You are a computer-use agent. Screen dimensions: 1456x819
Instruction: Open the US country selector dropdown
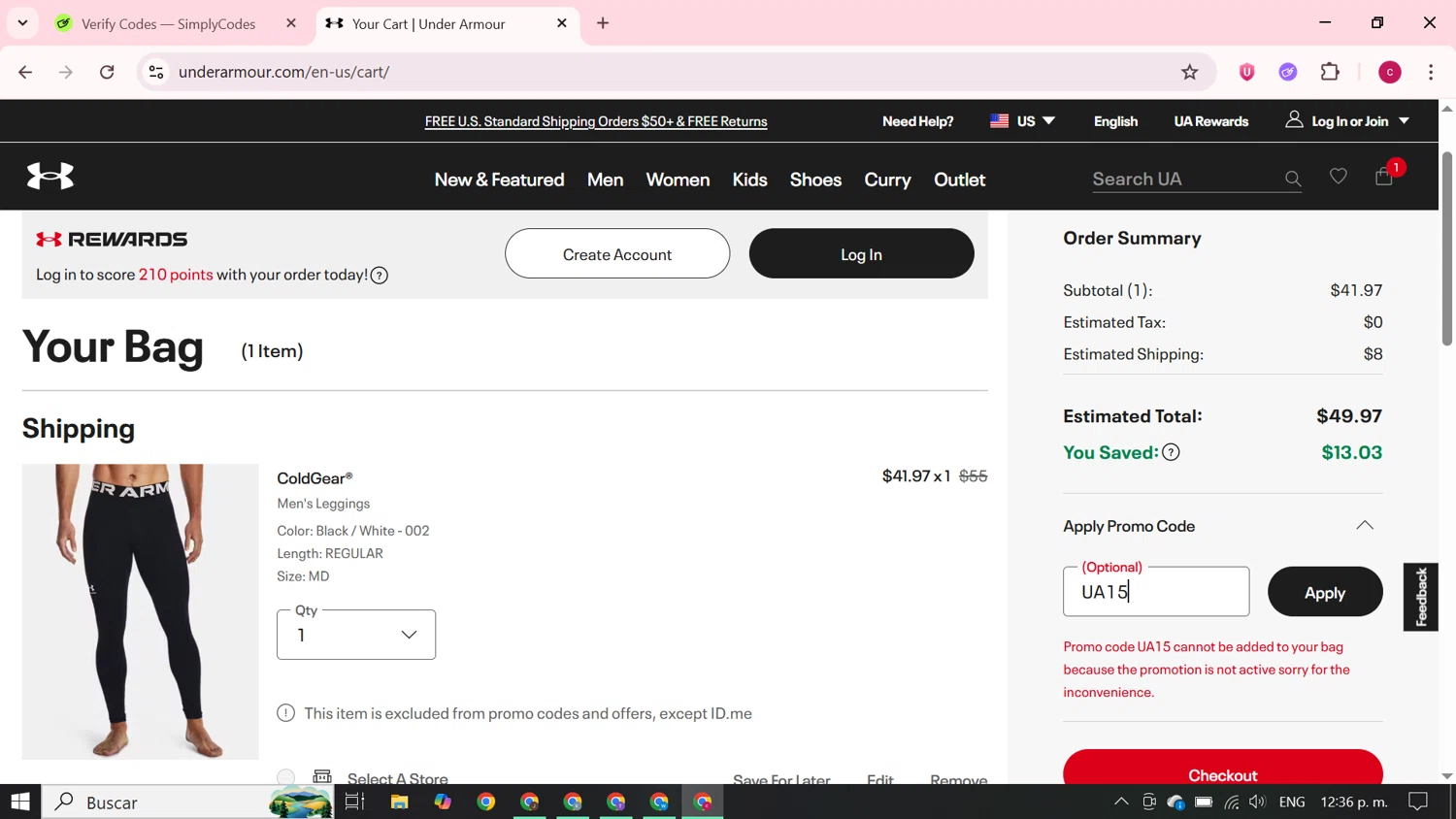(x=1022, y=121)
